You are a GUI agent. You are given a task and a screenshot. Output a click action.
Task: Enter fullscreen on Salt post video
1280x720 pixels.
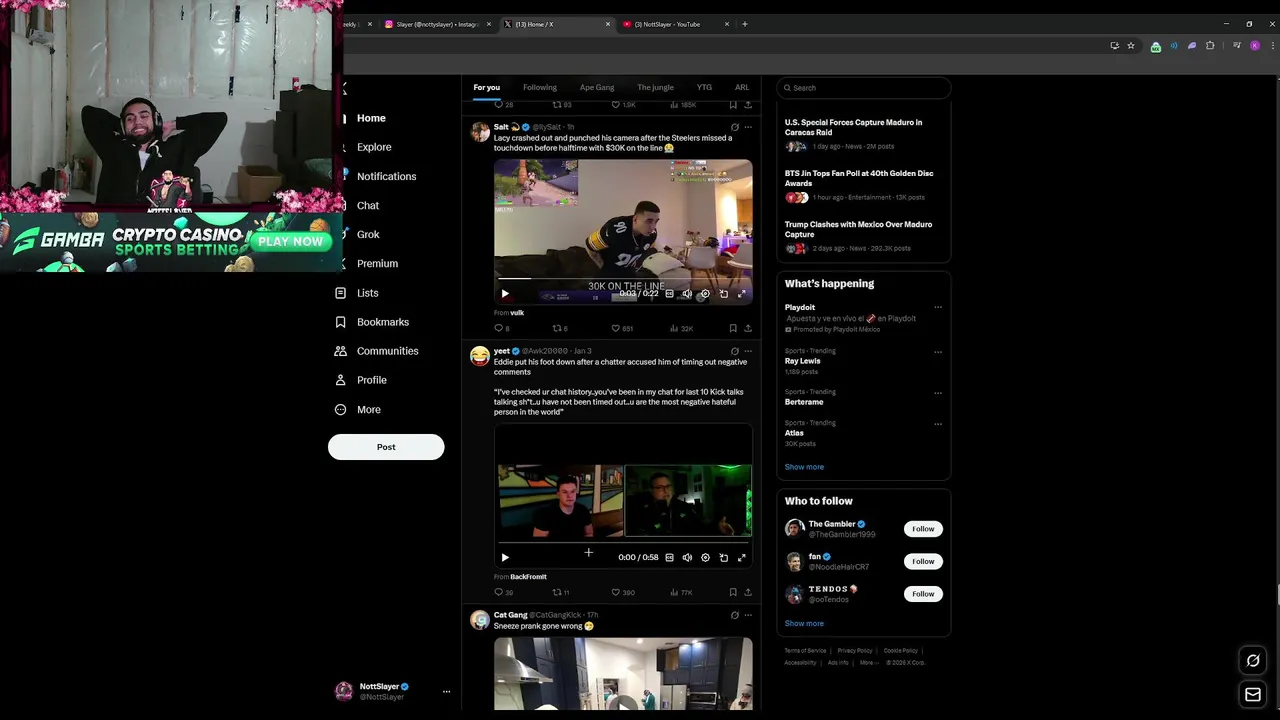pos(742,294)
